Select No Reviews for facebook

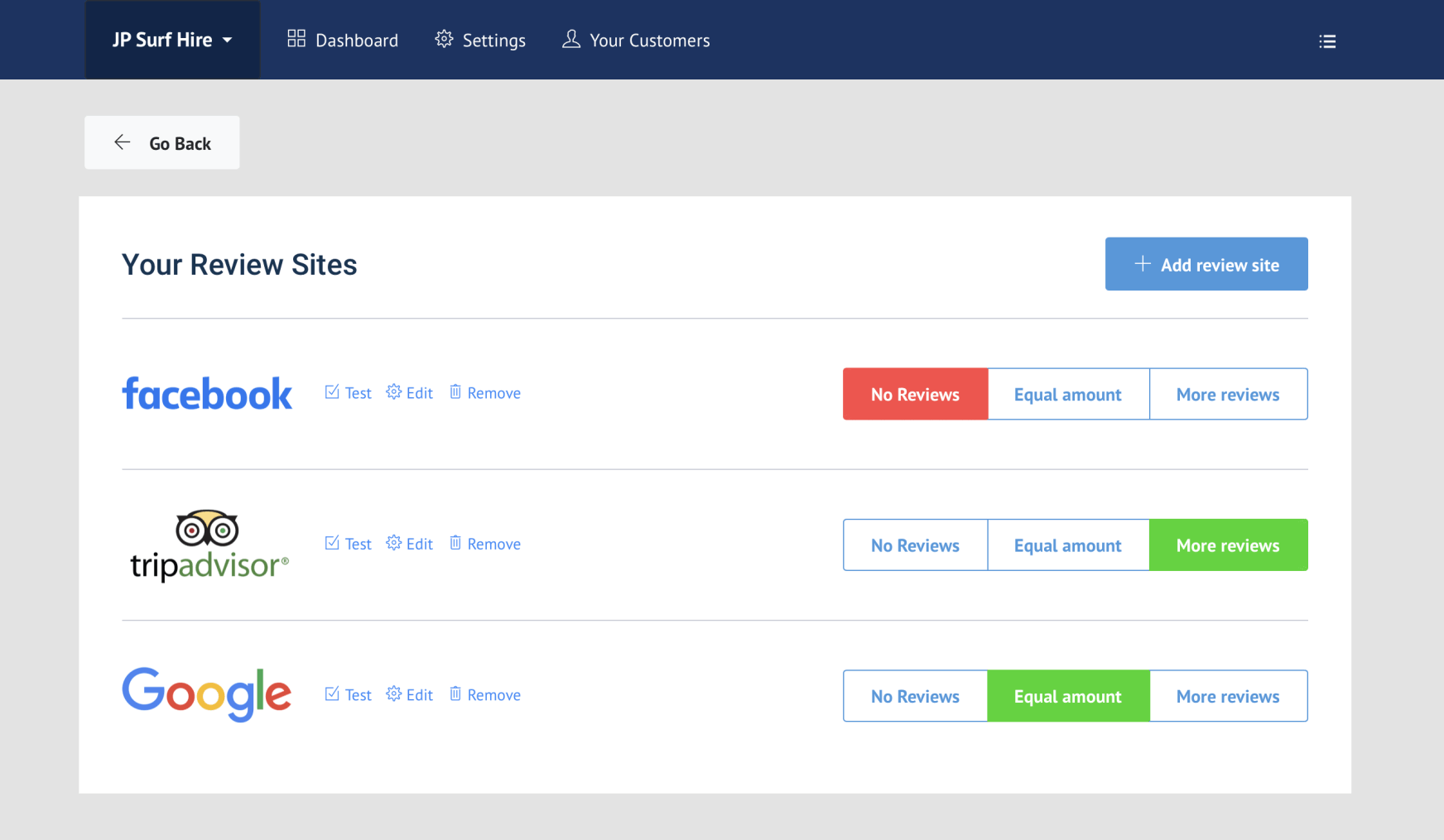coord(916,394)
